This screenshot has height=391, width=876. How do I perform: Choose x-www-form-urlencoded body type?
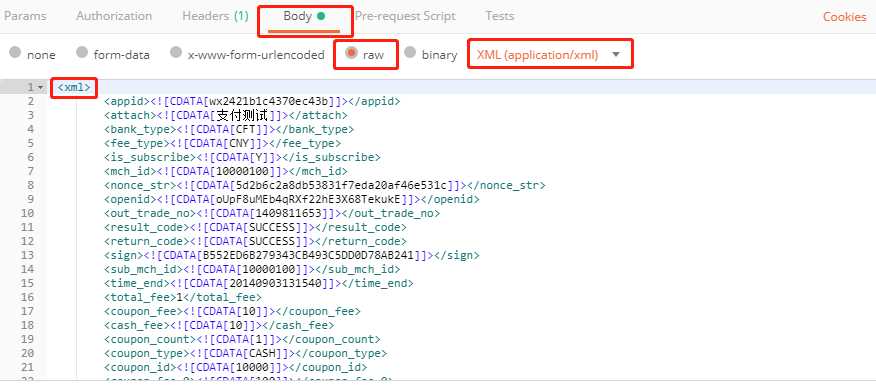tap(176, 53)
